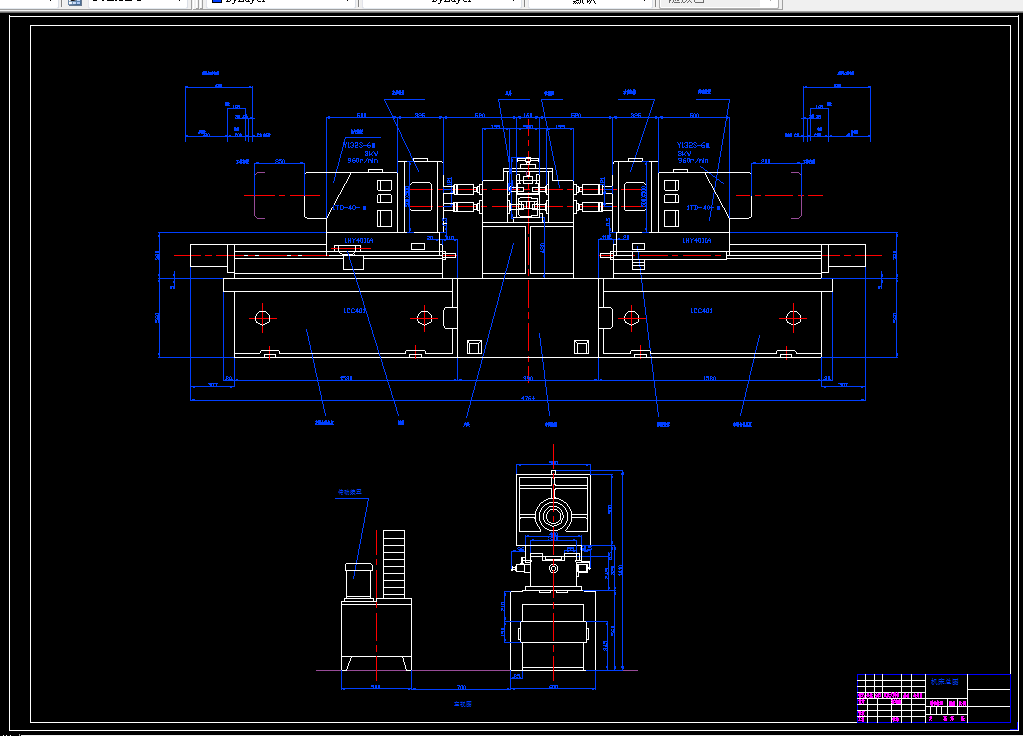
Task: Select the callout label above the hydraulic tank
Action: 349,492
